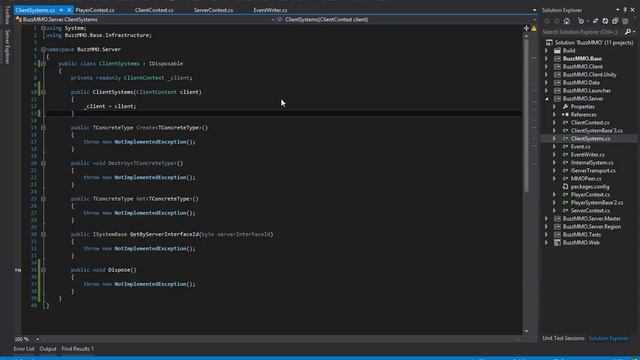Switch to the ServerContext.cs tab

coord(213,10)
